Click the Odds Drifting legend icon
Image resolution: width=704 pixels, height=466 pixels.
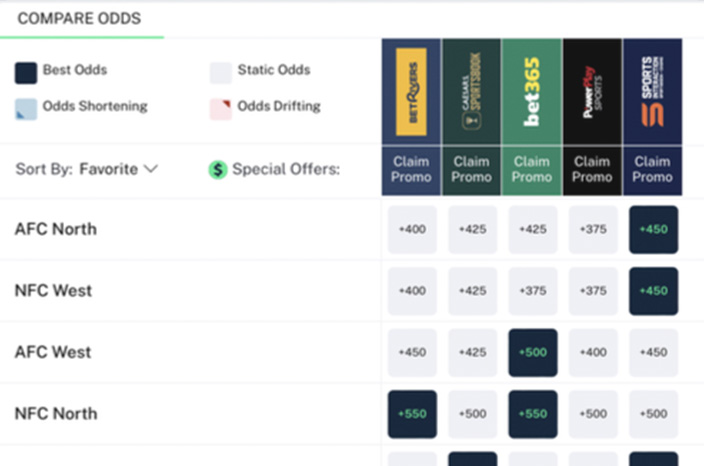(x=221, y=109)
